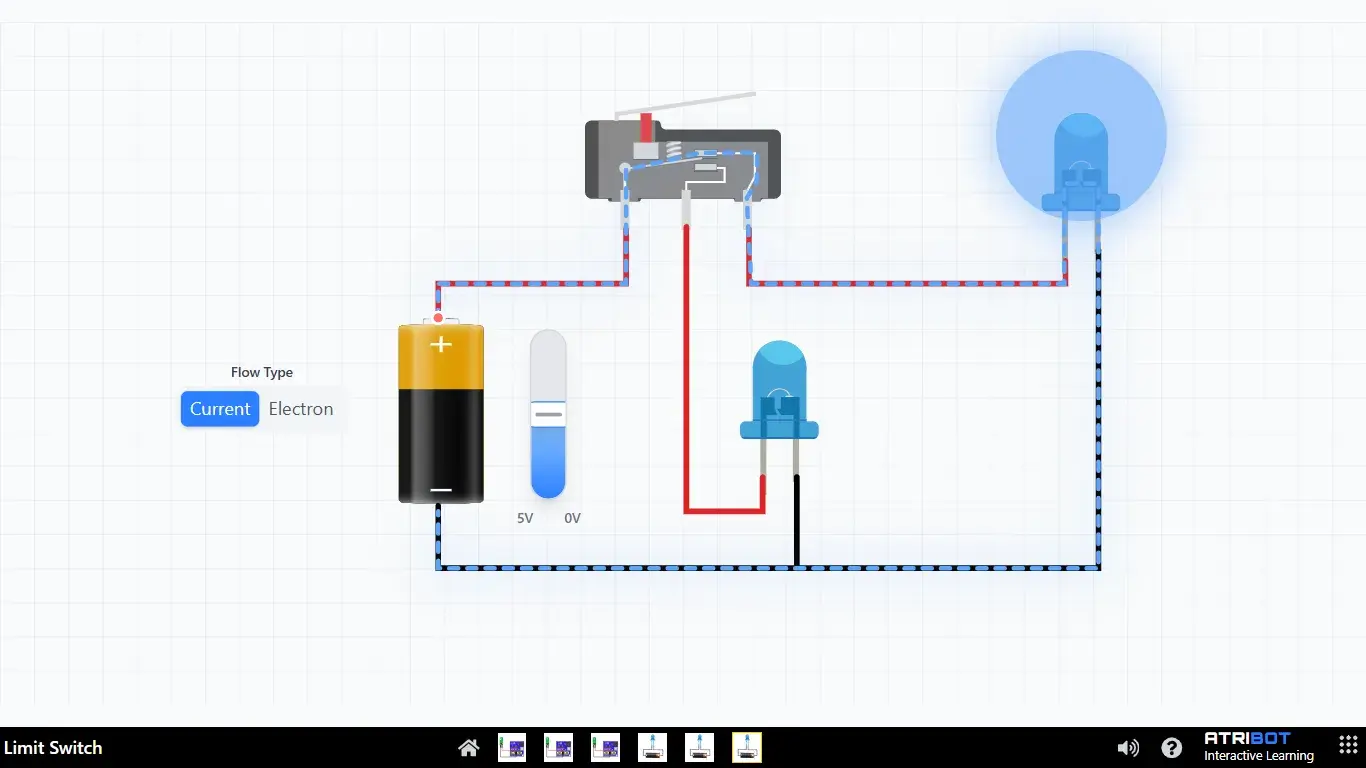Click the blue filled part of voltage slider

(x=548, y=462)
